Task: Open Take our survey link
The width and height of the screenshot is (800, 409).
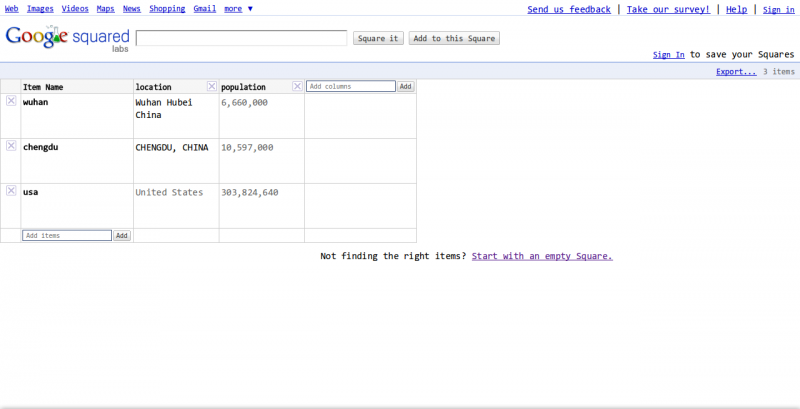Action: (668, 9)
